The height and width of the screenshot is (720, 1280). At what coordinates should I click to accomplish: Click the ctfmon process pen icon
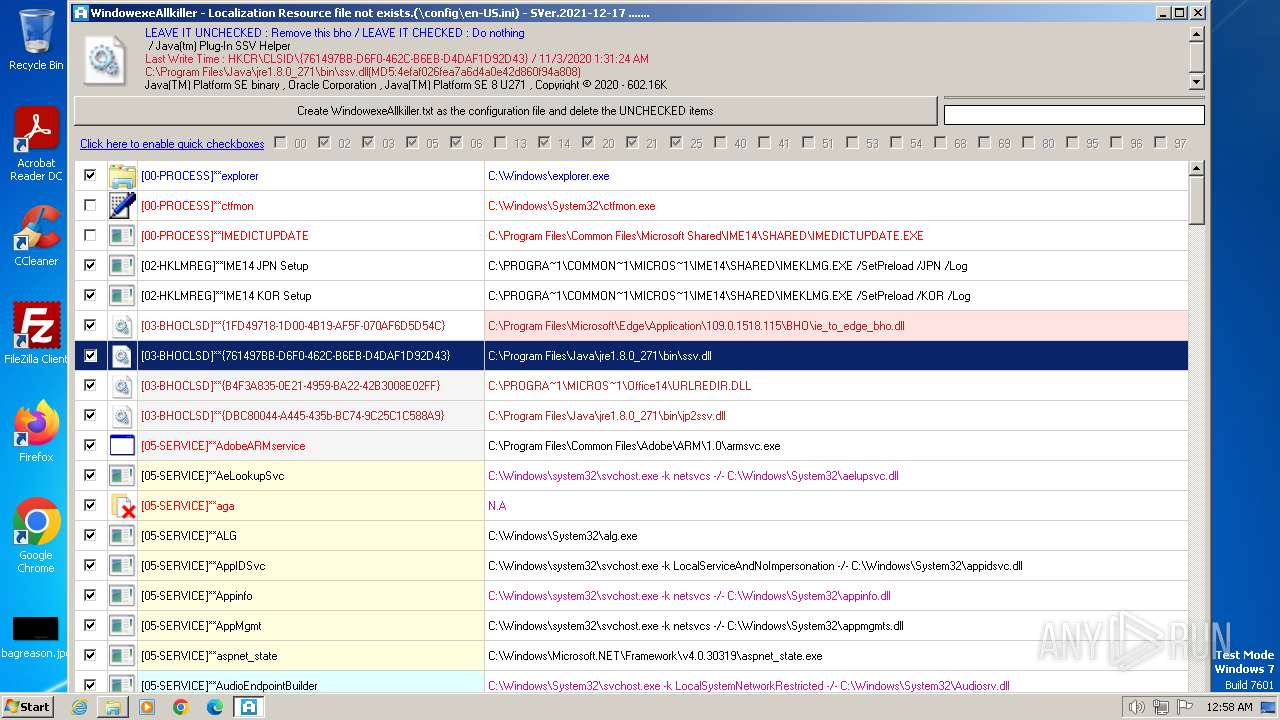(122, 206)
